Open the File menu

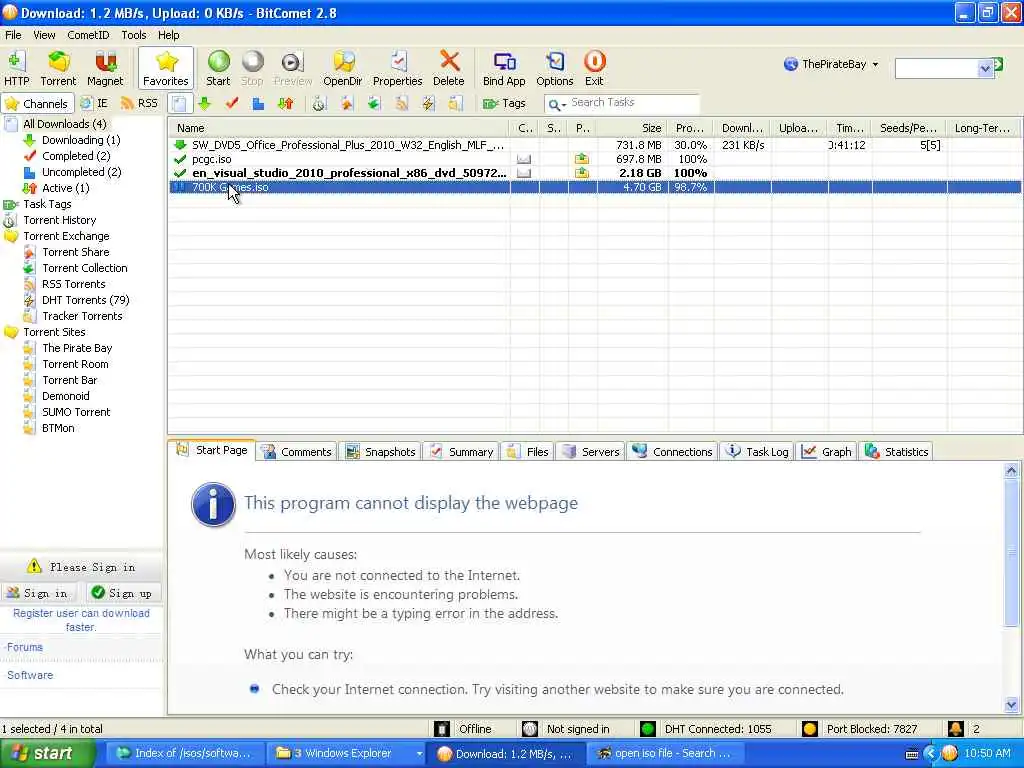click(x=13, y=35)
